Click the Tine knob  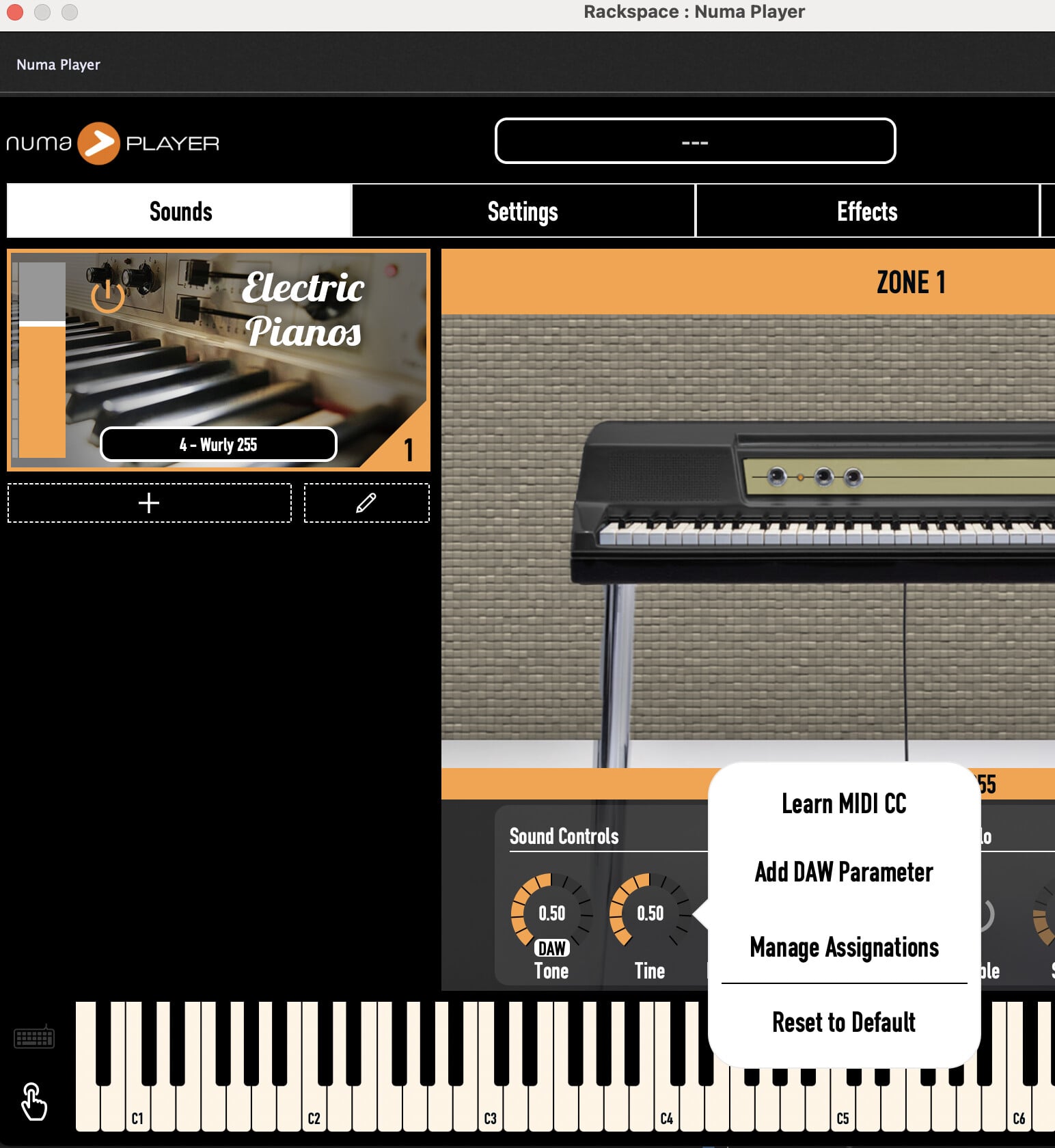649,911
